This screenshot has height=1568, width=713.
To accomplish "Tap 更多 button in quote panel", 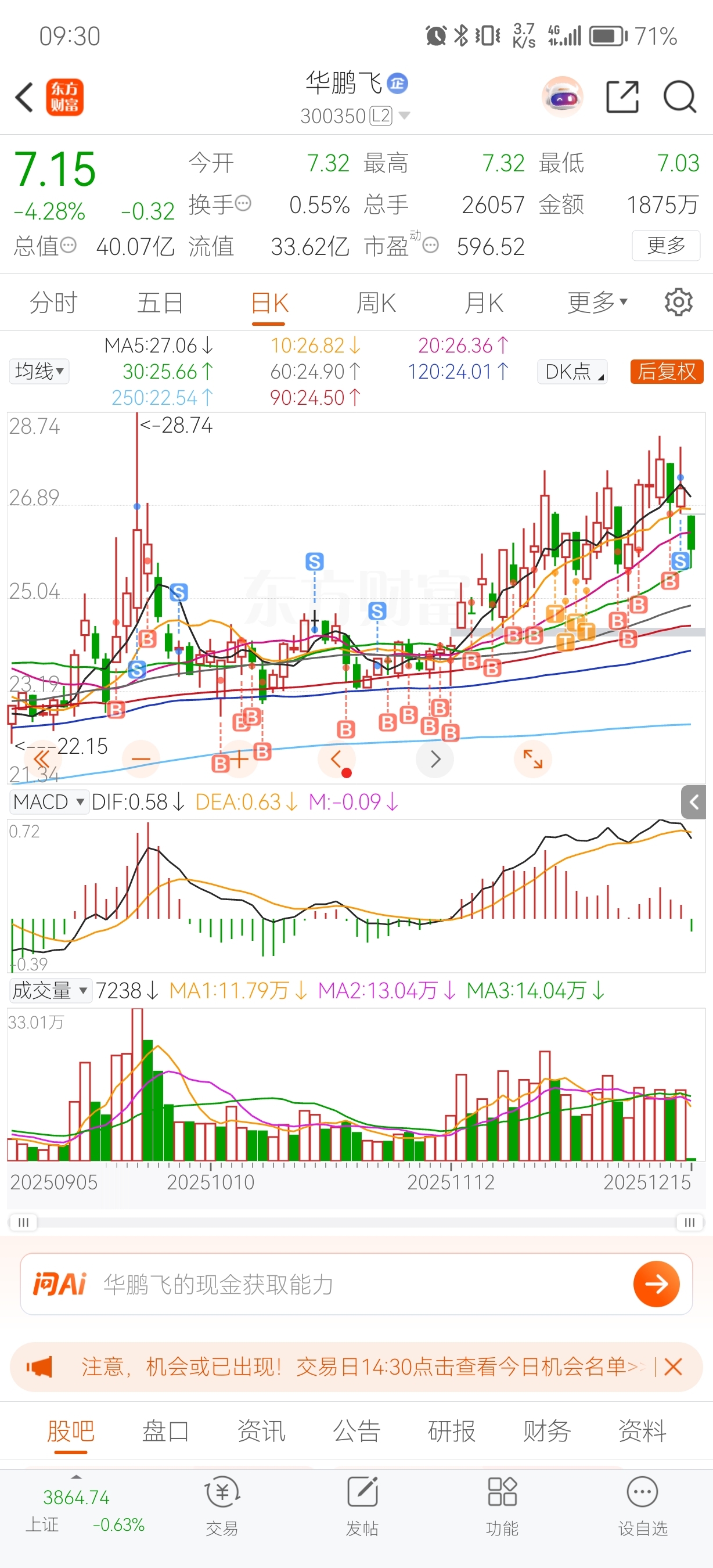I will click(x=666, y=245).
